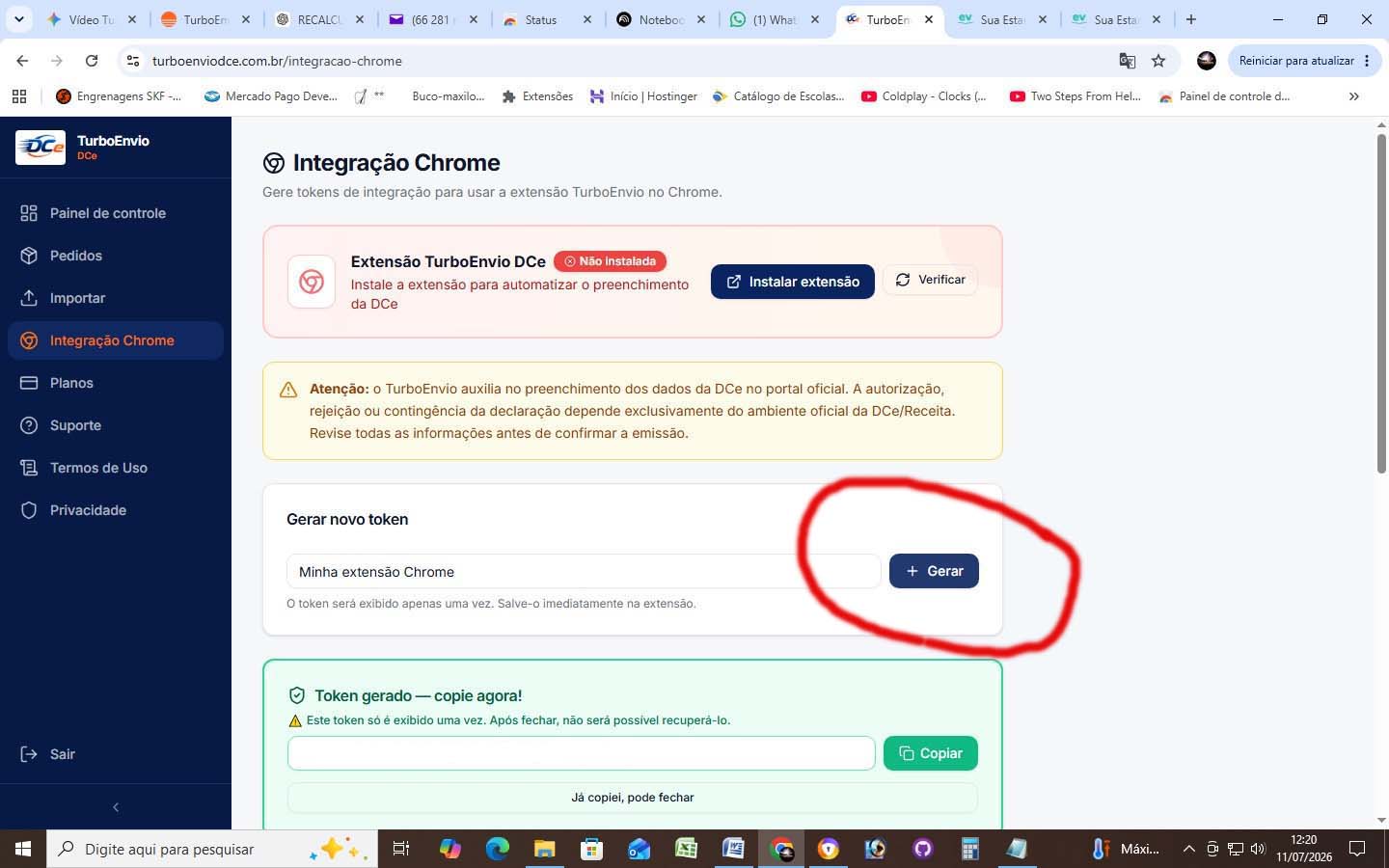Click the Gerar token button
The width and height of the screenshot is (1389, 868).
(x=934, y=571)
